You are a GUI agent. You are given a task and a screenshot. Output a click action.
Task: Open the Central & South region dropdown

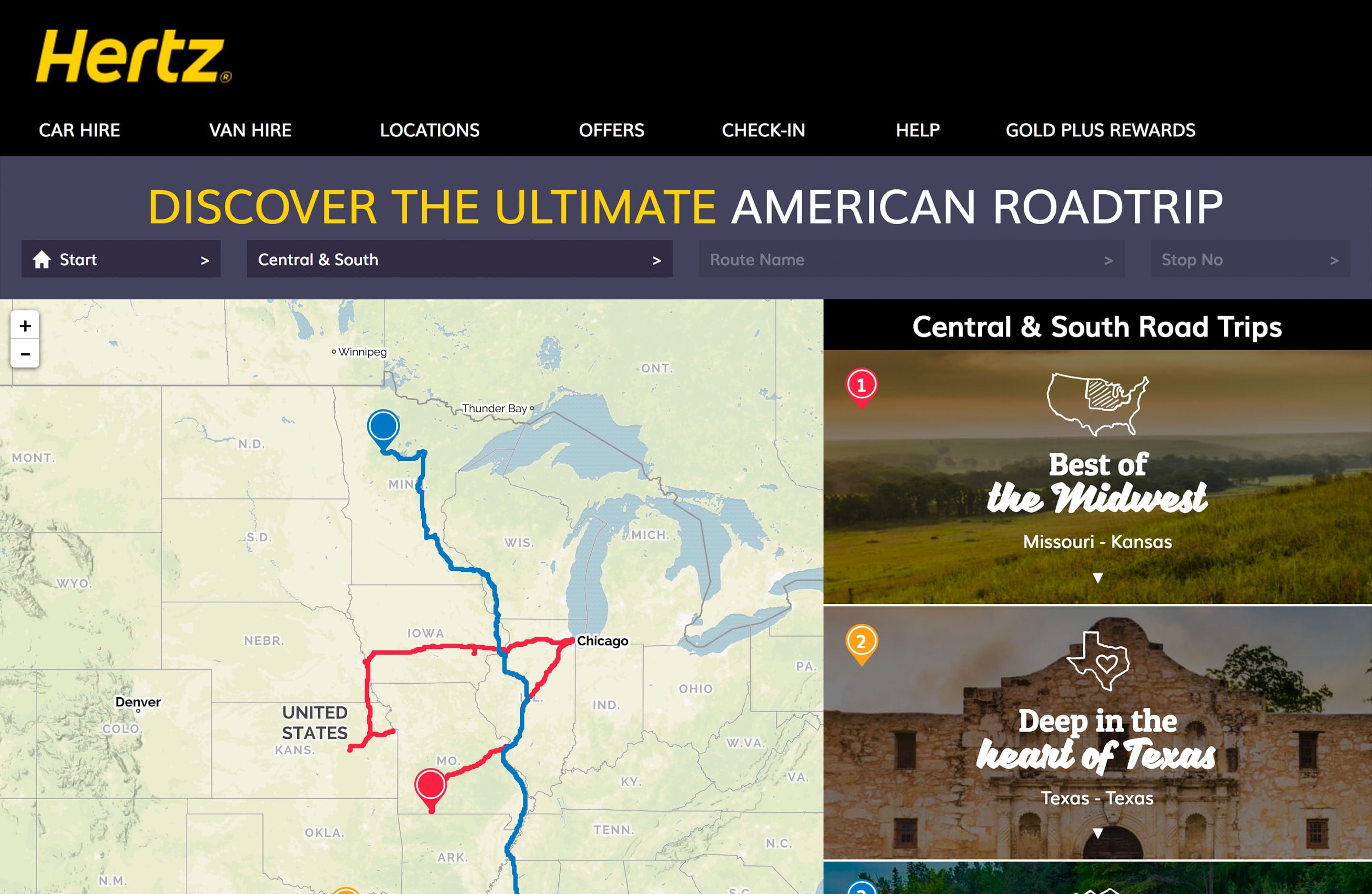tap(459, 259)
